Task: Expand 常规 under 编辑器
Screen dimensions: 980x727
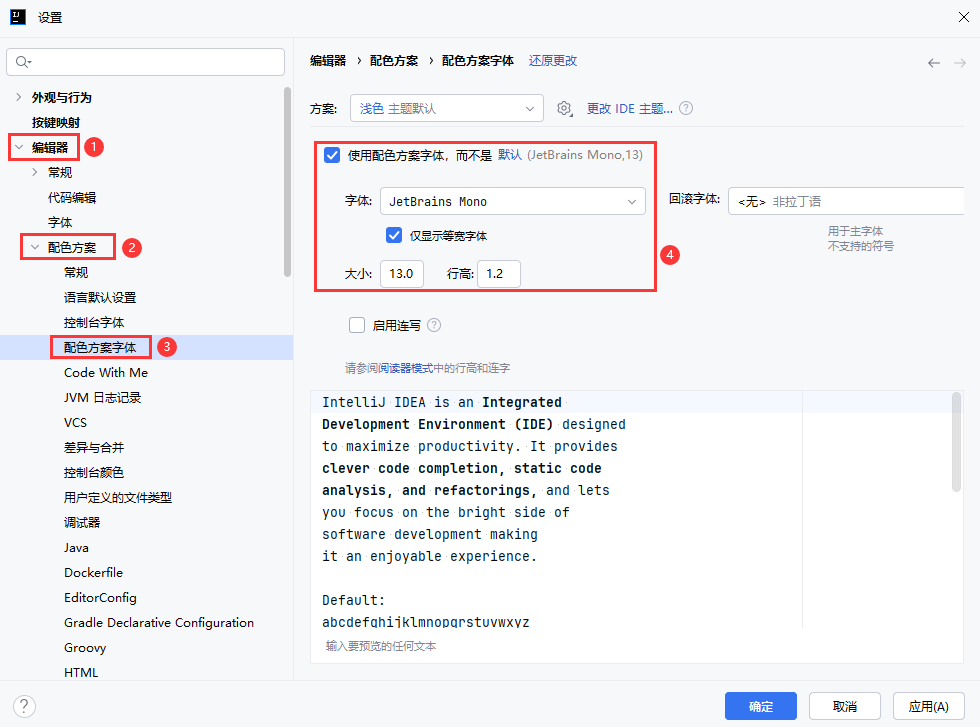Action: click(35, 172)
